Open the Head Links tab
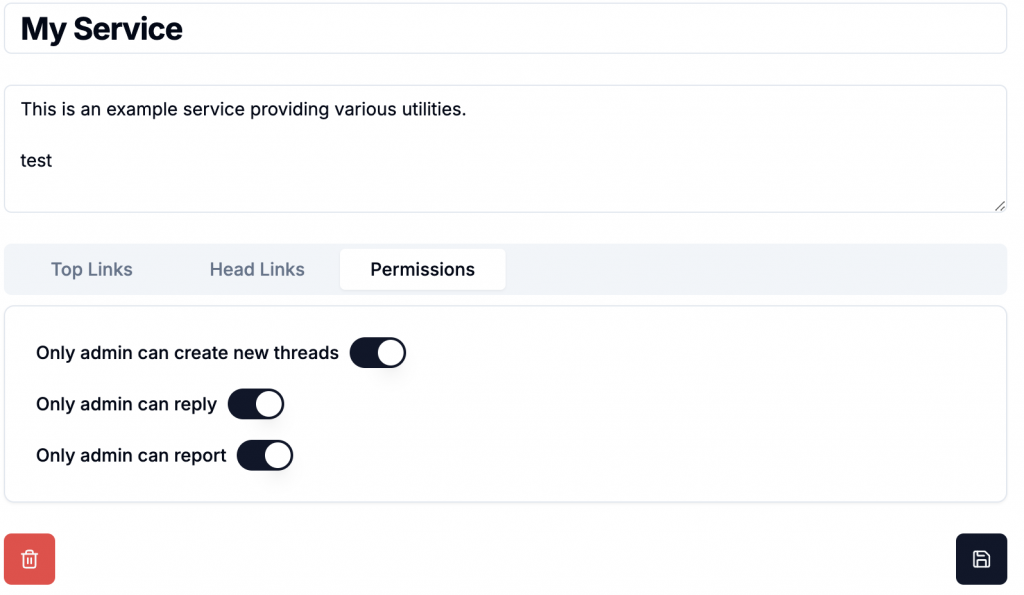1024x595 pixels. (x=257, y=269)
